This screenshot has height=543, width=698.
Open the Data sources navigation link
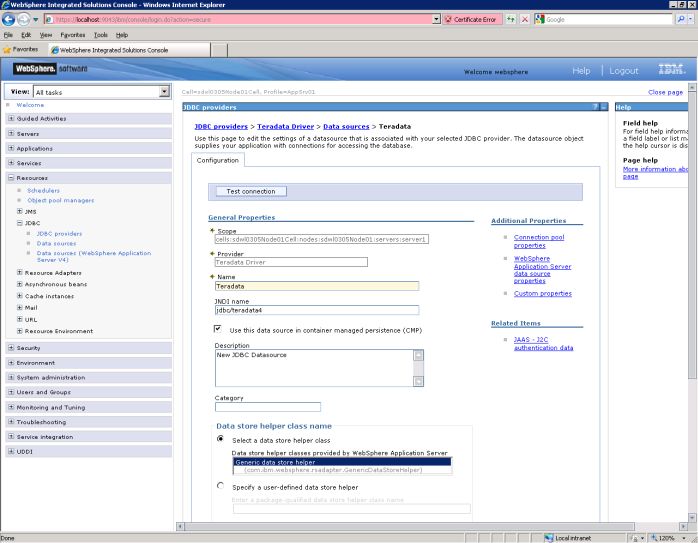coord(56,243)
